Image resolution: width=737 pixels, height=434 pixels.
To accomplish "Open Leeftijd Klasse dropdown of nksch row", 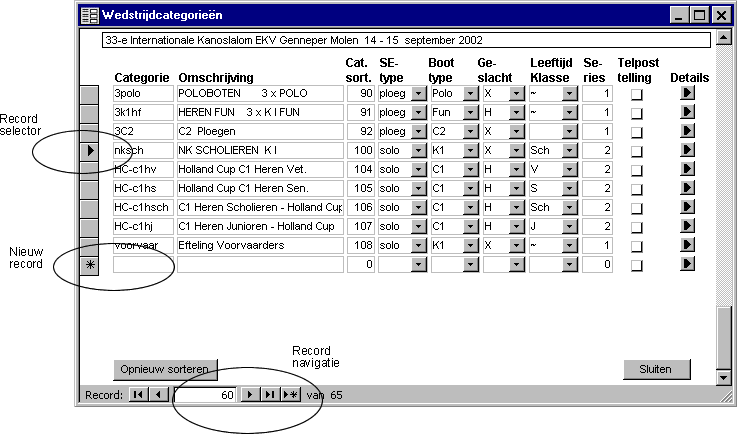I will click(569, 150).
